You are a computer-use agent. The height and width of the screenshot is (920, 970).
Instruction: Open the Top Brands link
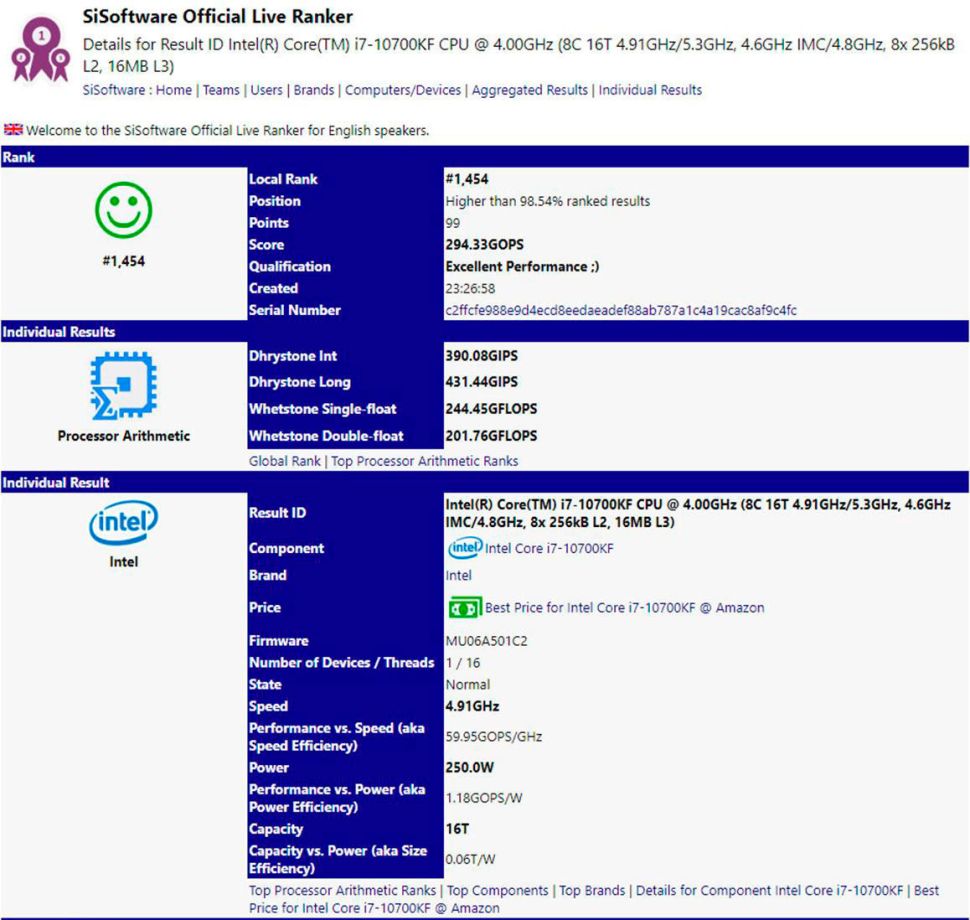pos(592,890)
